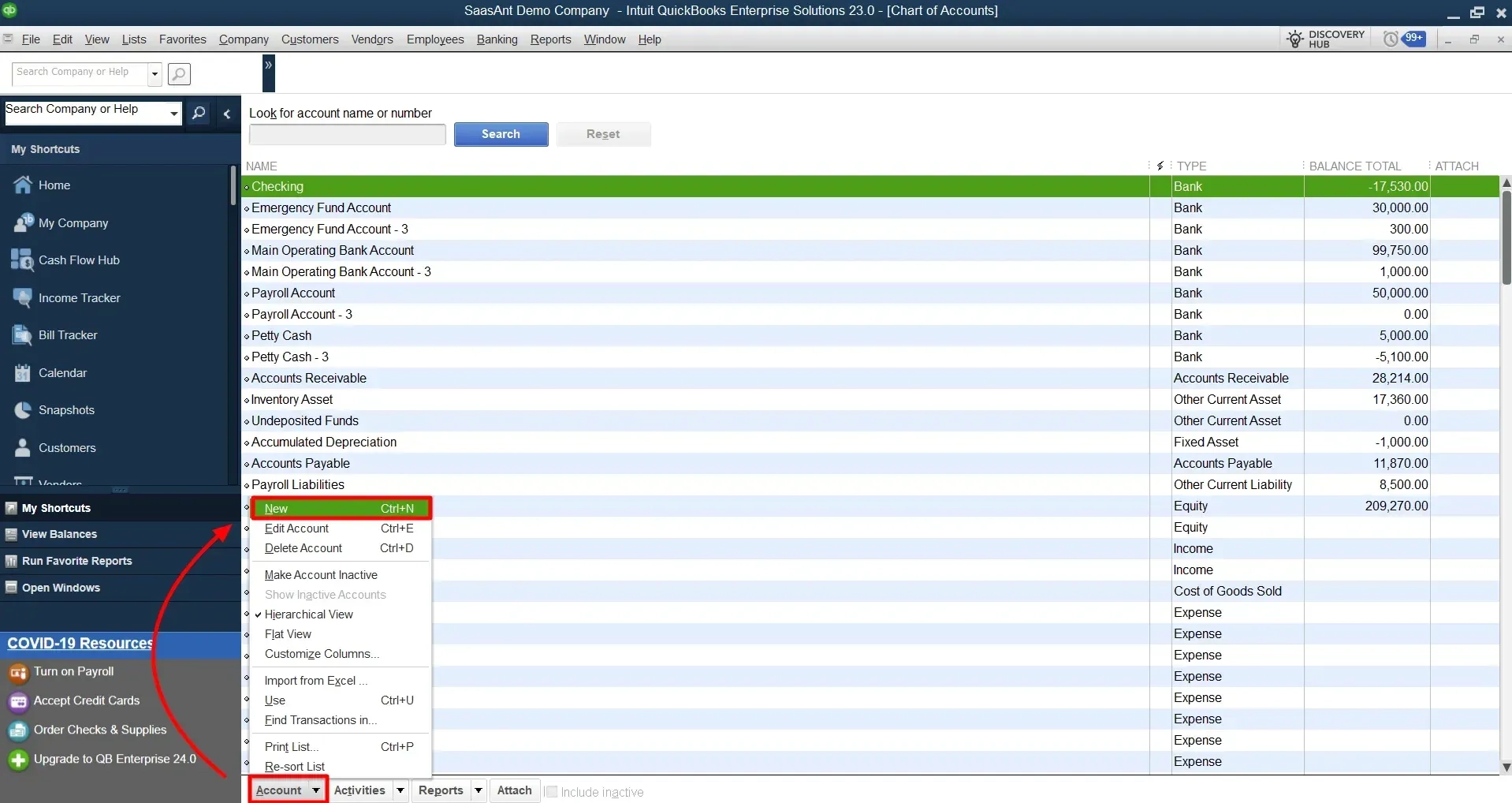
Task: Click the Order Checks & Supplies icon
Action: point(18,730)
